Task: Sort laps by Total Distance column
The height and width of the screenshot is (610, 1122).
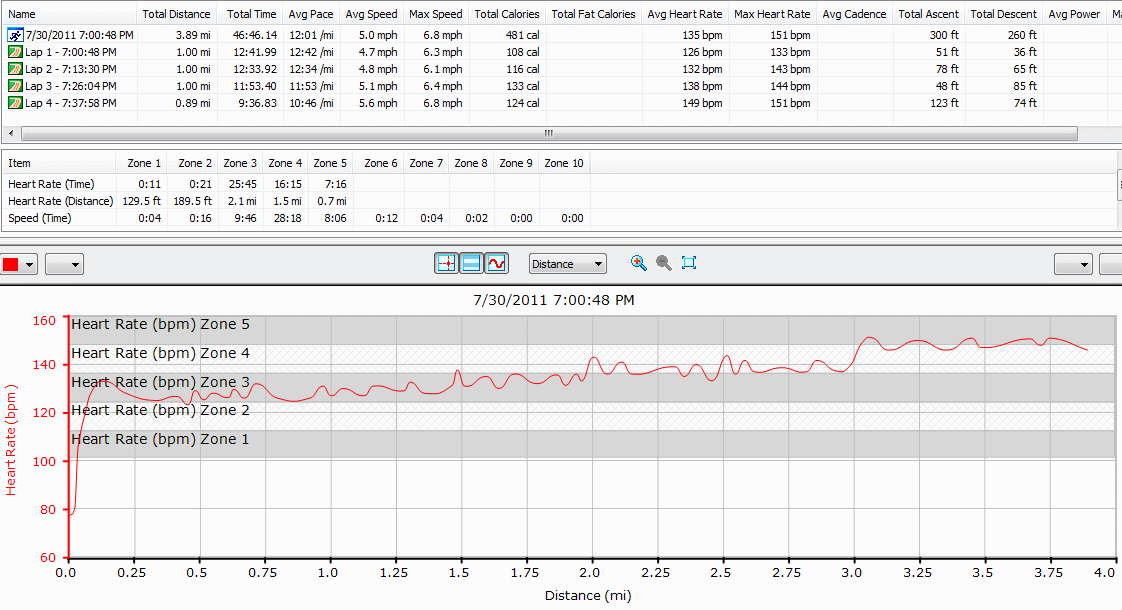Action: 176,14
